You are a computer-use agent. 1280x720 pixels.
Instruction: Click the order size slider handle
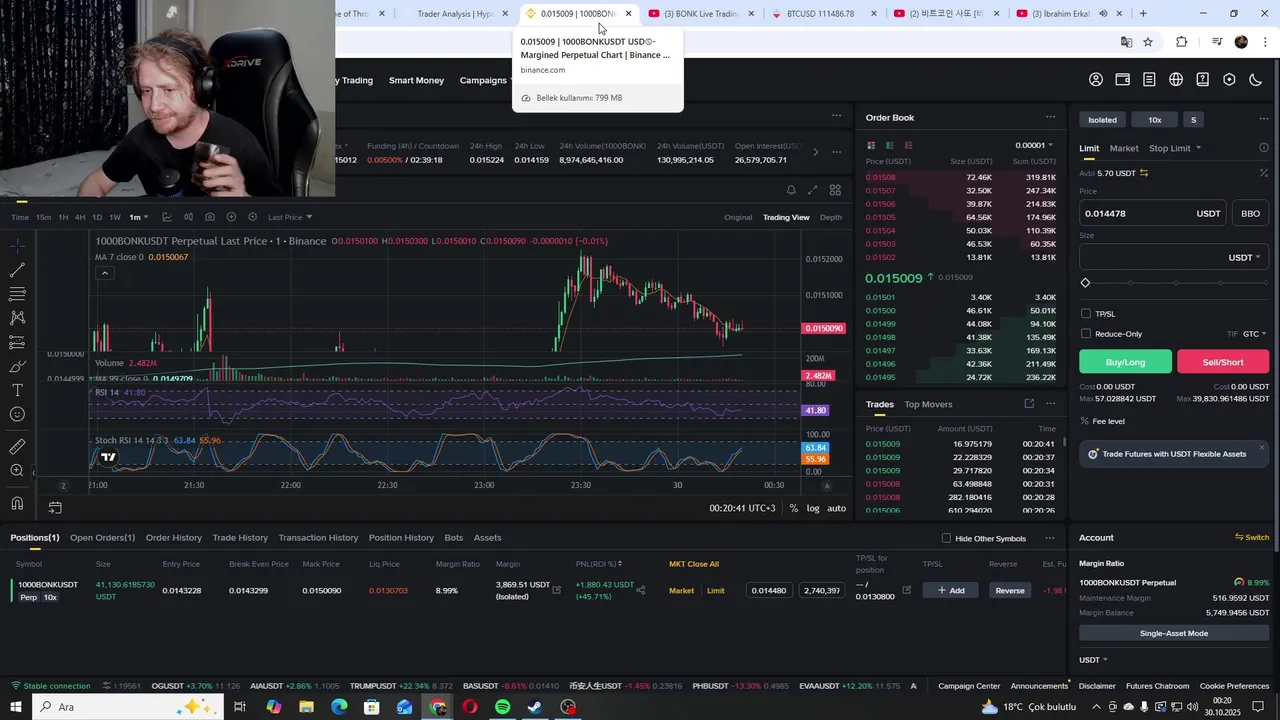[1085, 283]
